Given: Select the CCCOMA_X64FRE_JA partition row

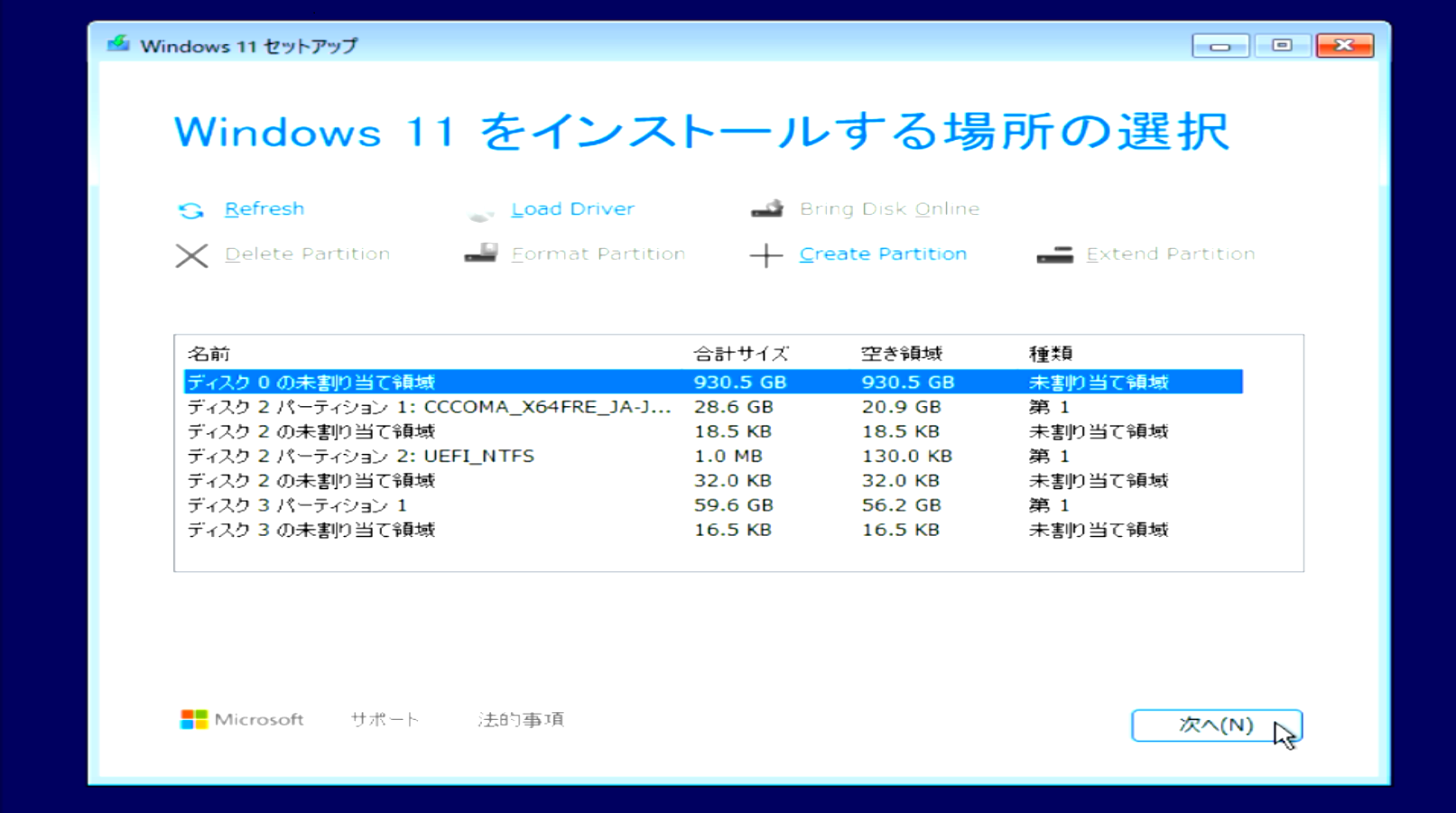Looking at the screenshot, I should [713, 407].
